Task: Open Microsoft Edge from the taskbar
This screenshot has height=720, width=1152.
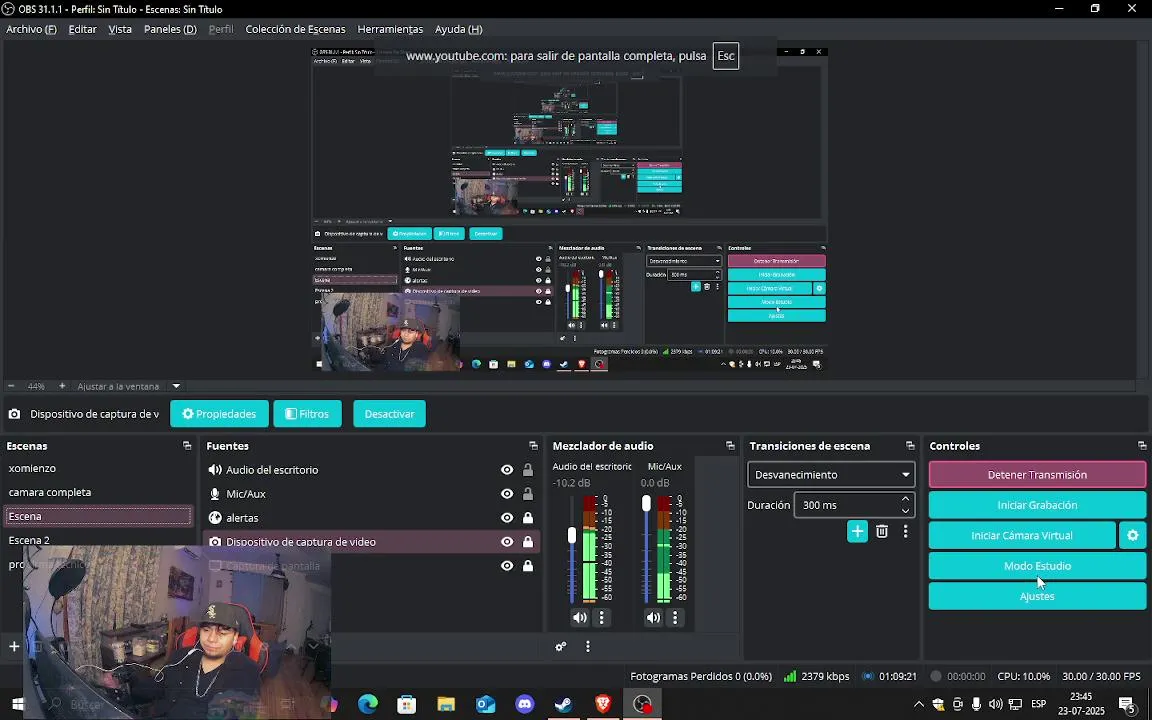Action: pyautogui.click(x=368, y=704)
